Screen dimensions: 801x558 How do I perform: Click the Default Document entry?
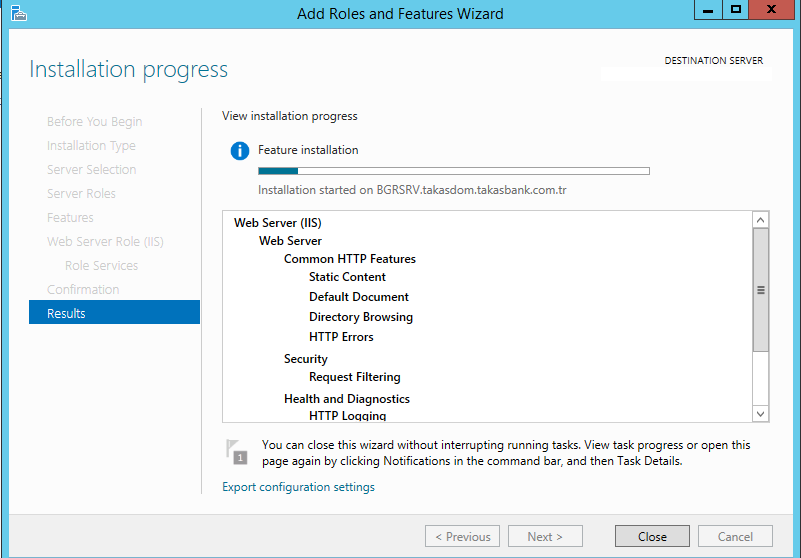359,296
